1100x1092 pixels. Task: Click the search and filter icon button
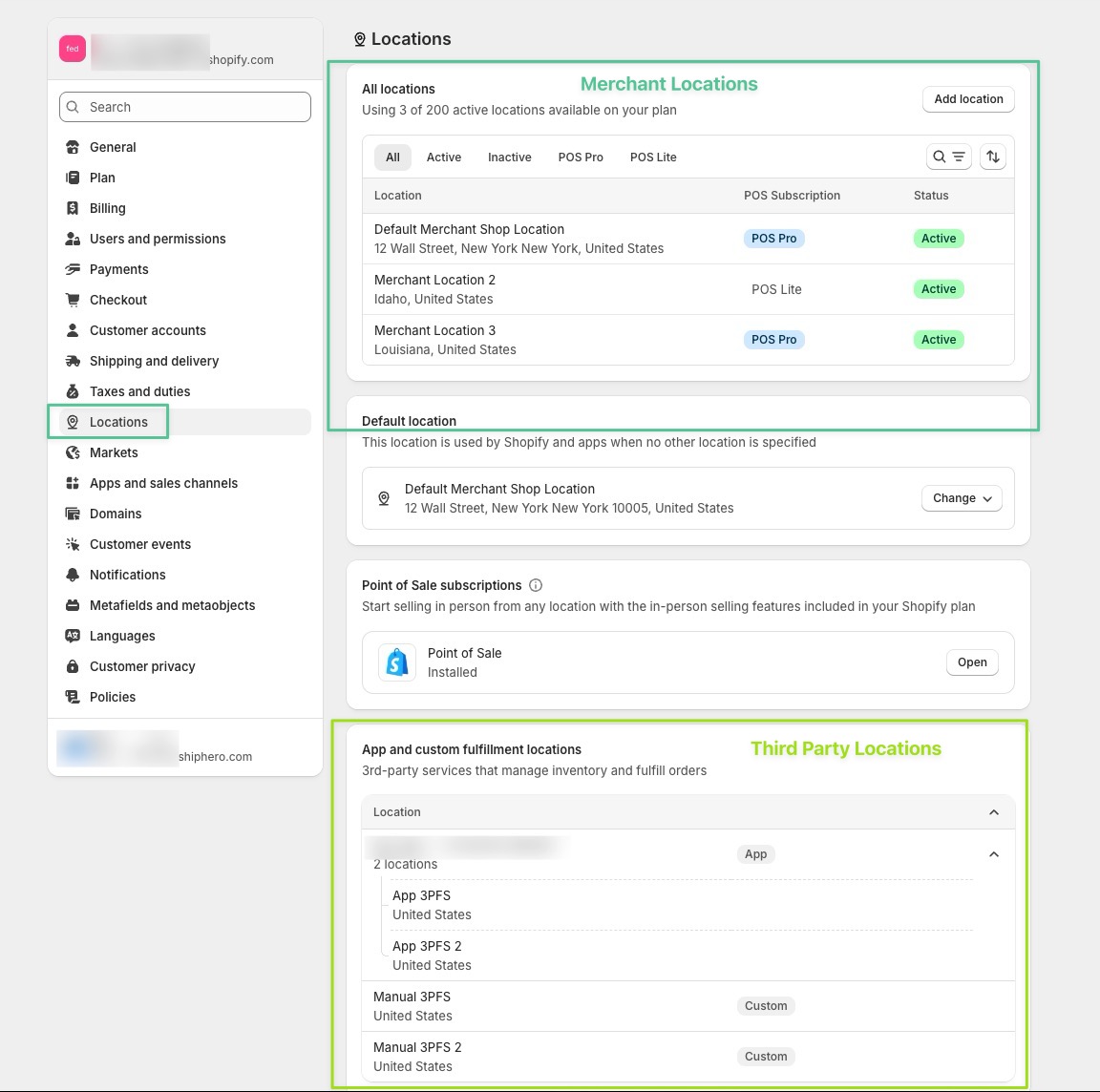948,157
